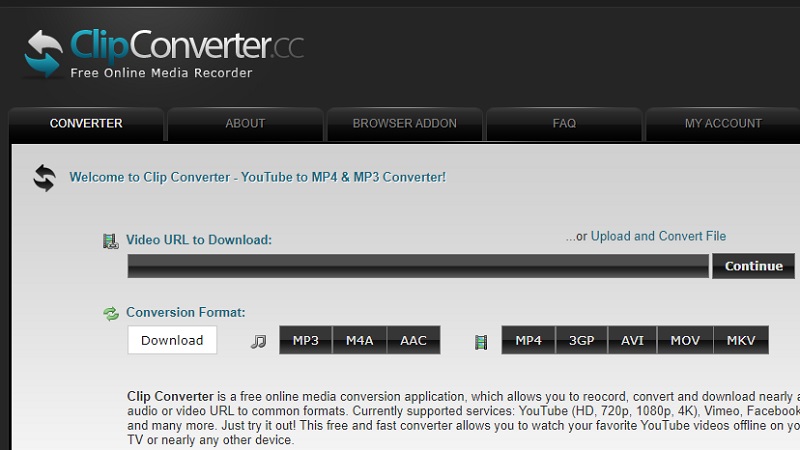This screenshot has width=800, height=450.
Task: Choose MP3 audio format
Action: click(x=306, y=340)
